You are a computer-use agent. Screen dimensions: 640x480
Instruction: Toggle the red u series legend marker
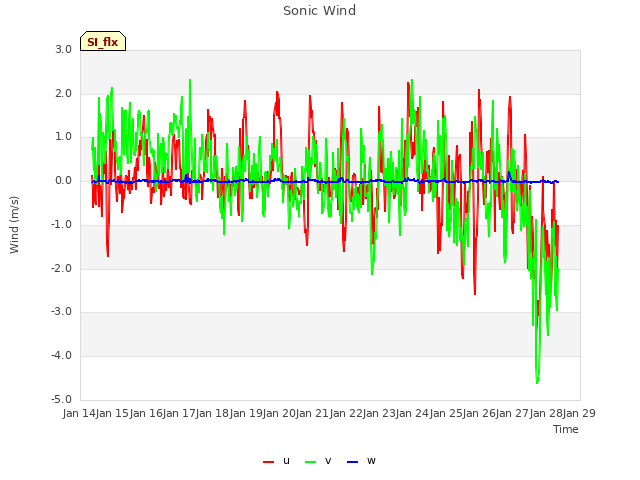click(268, 462)
